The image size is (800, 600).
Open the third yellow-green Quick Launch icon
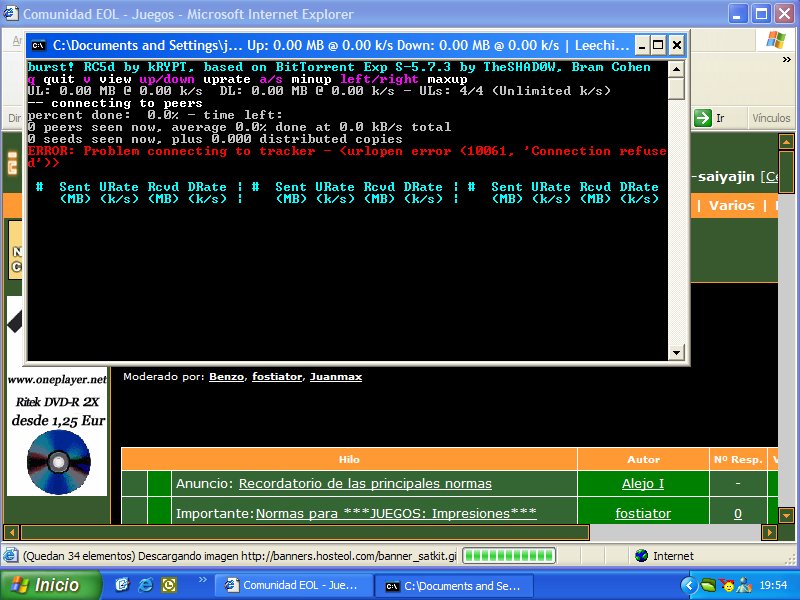coord(169,585)
